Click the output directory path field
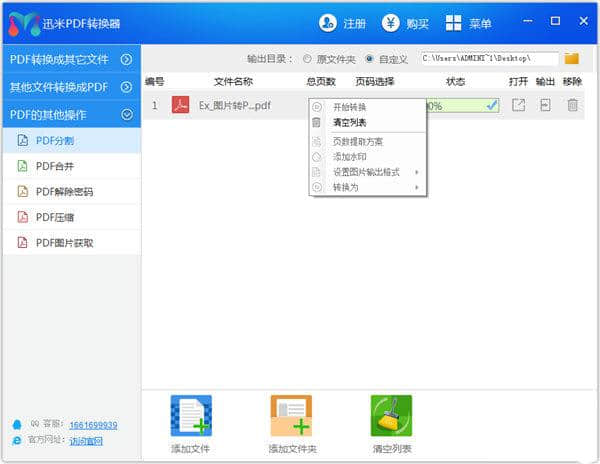Viewport: 600px width, 464px height. pyautogui.click(x=488, y=59)
